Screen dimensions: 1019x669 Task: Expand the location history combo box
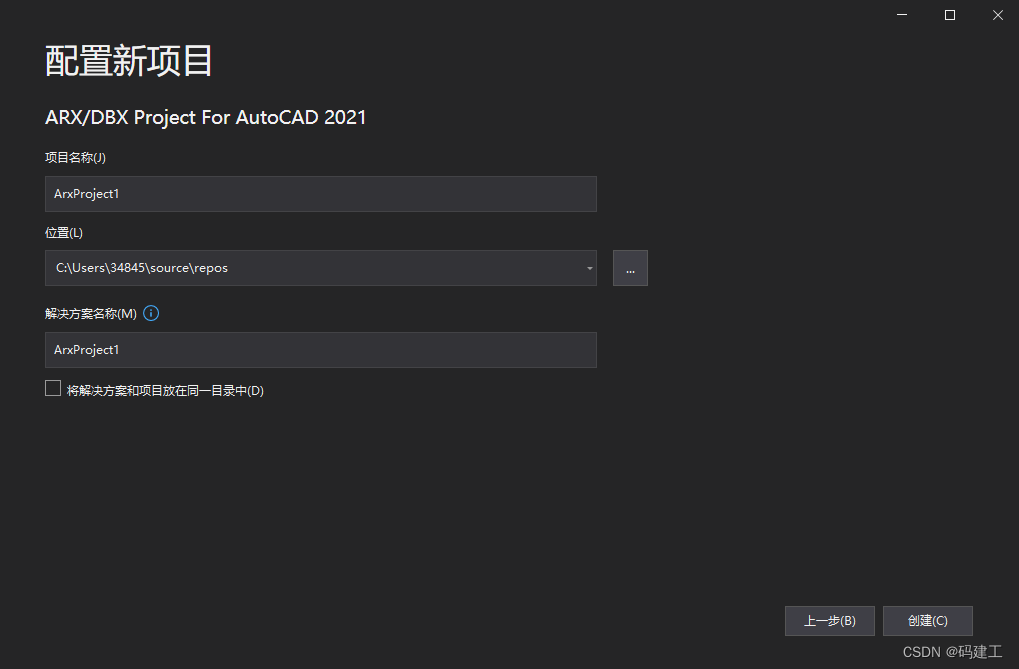pos(588,268)
